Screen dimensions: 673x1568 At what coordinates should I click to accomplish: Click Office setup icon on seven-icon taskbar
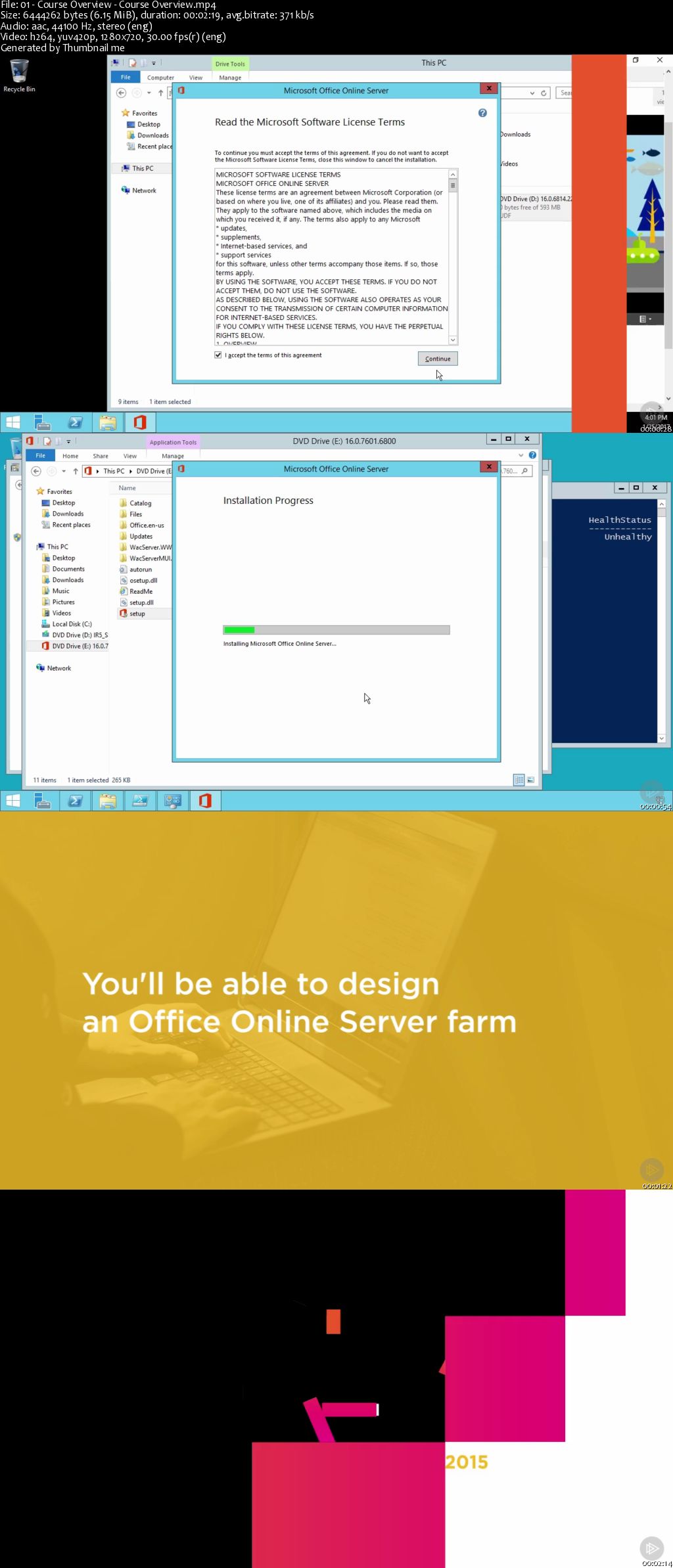tap(205, 801)
